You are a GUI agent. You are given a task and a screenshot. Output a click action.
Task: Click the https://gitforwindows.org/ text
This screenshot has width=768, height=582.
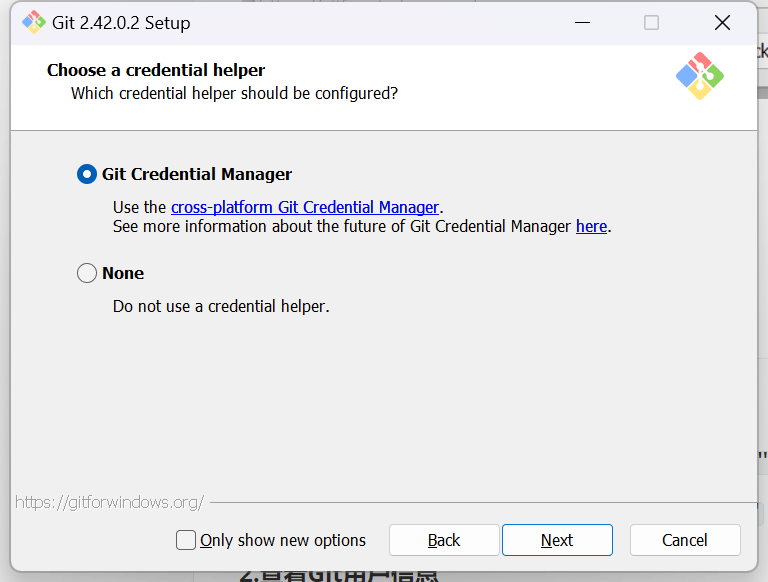pos(109,502)
